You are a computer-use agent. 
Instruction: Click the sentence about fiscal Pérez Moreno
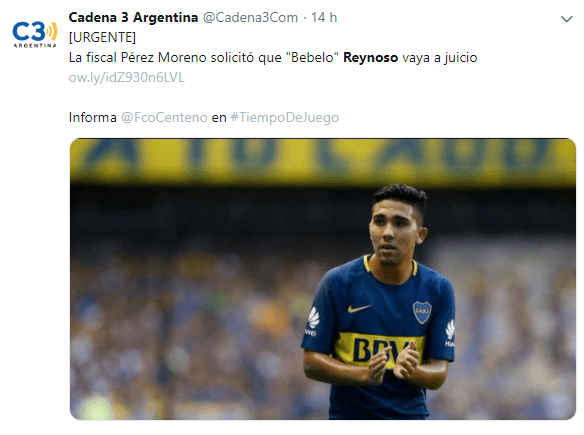[273, 58]
